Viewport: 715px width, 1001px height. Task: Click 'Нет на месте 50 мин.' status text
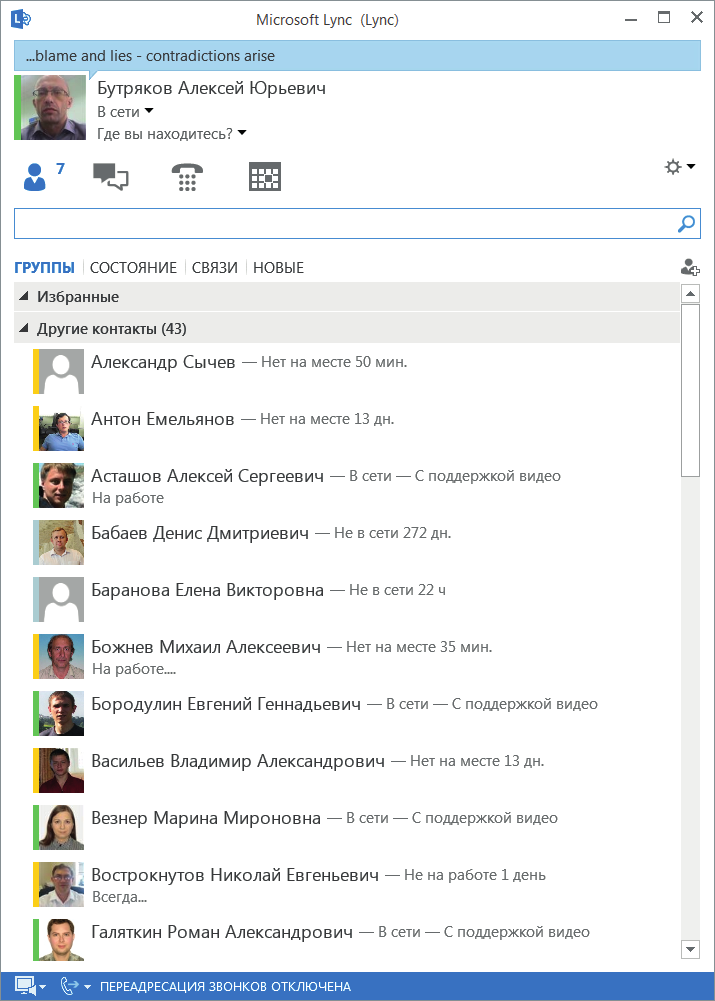[x=334, y=362]
